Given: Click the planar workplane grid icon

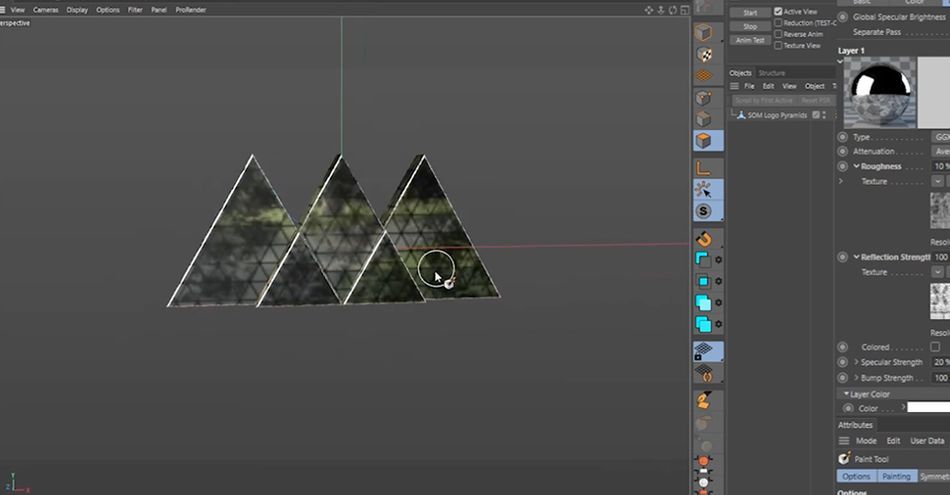Looking at the screenshot, I should click(x=703, y=373).
